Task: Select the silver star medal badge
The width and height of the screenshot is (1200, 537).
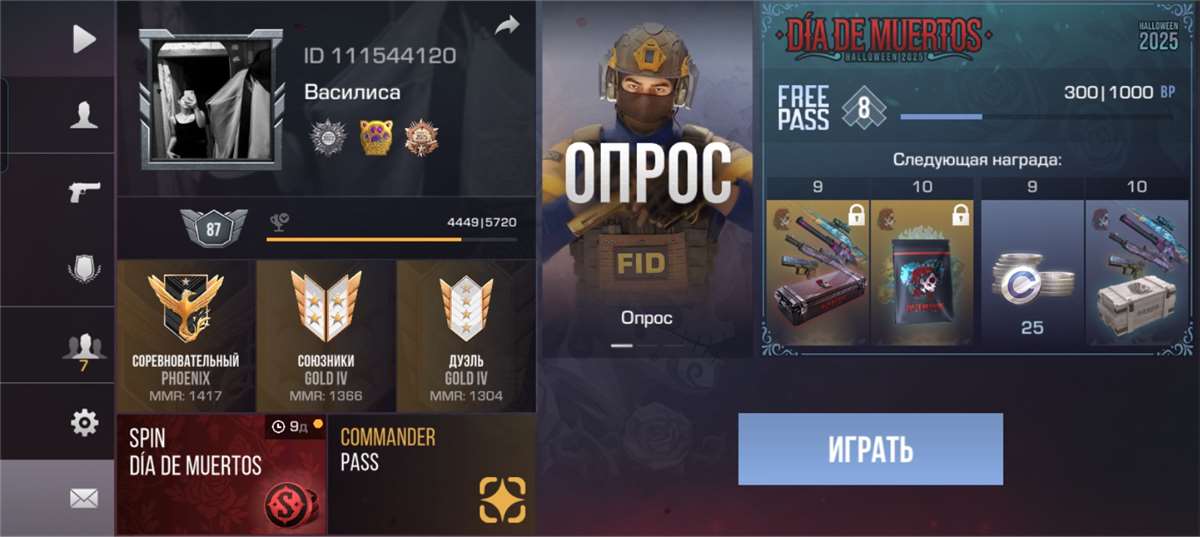Action: 325,137
